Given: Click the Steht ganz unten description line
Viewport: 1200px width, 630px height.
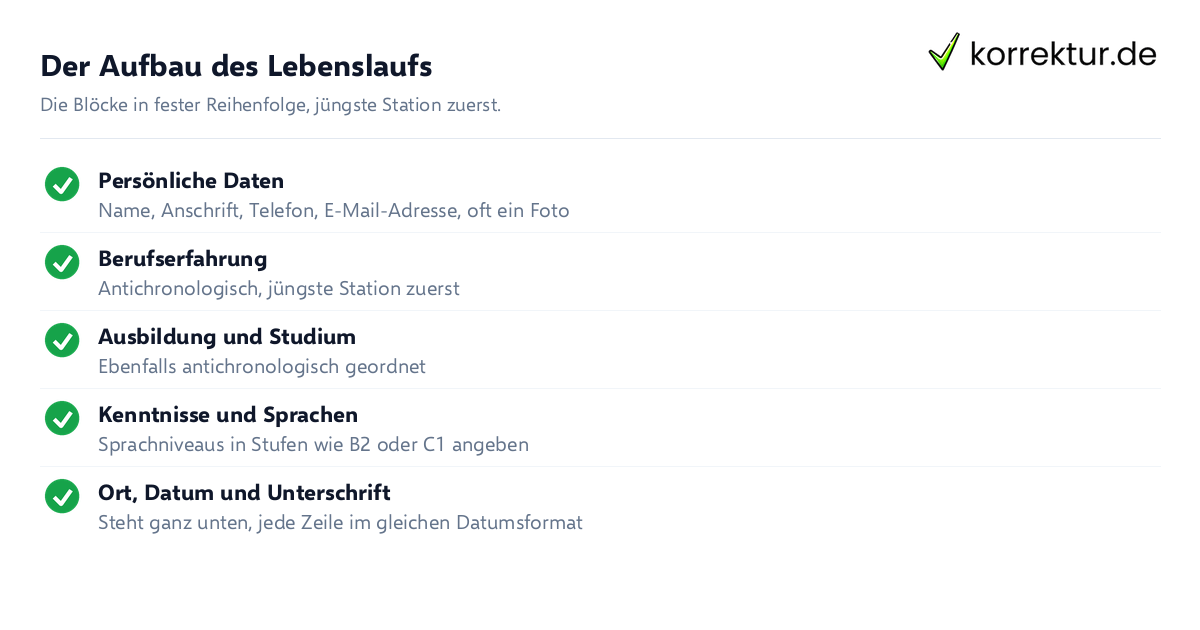Looking at the screenshot, I should 340,523.
